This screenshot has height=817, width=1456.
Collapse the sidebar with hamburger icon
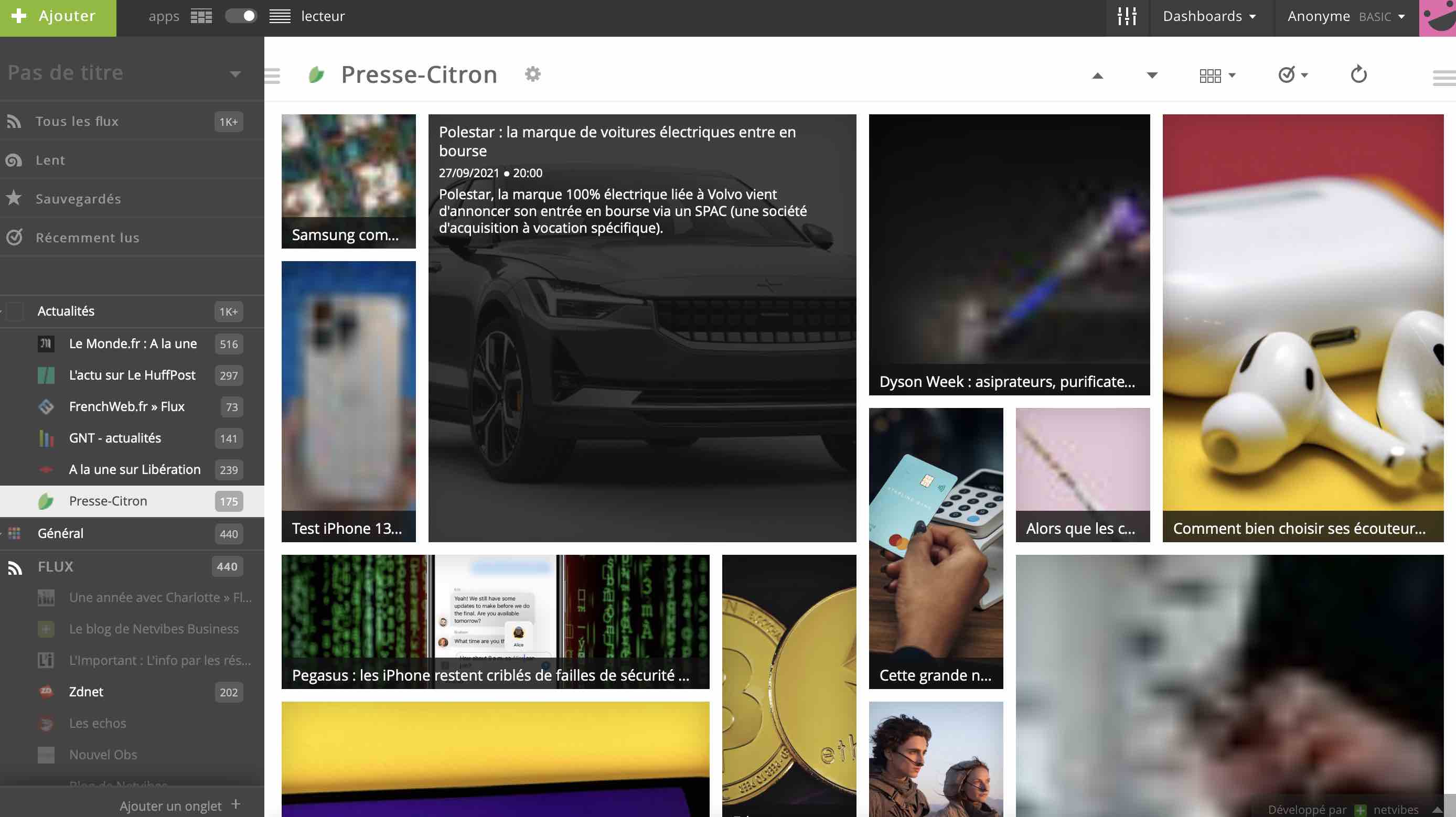click(272, 75)
